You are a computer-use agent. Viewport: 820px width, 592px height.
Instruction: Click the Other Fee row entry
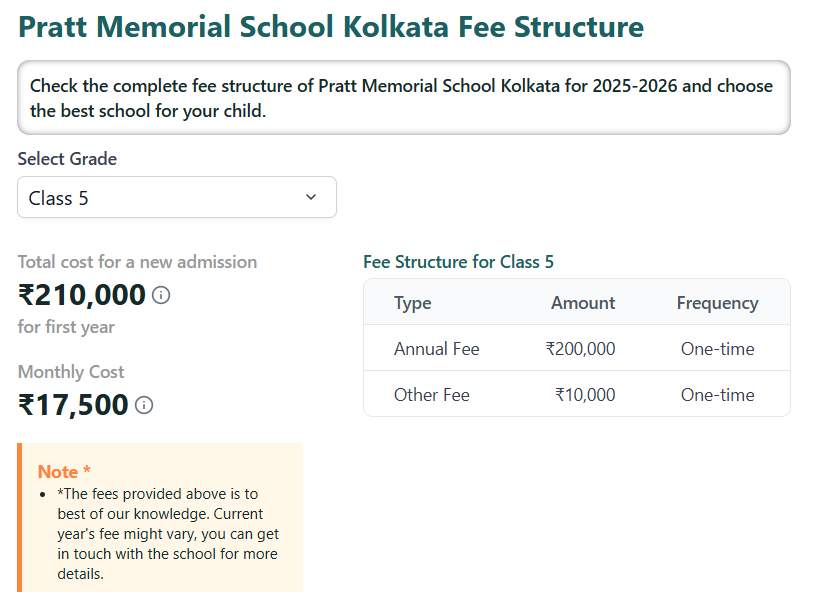pos(431,394)
